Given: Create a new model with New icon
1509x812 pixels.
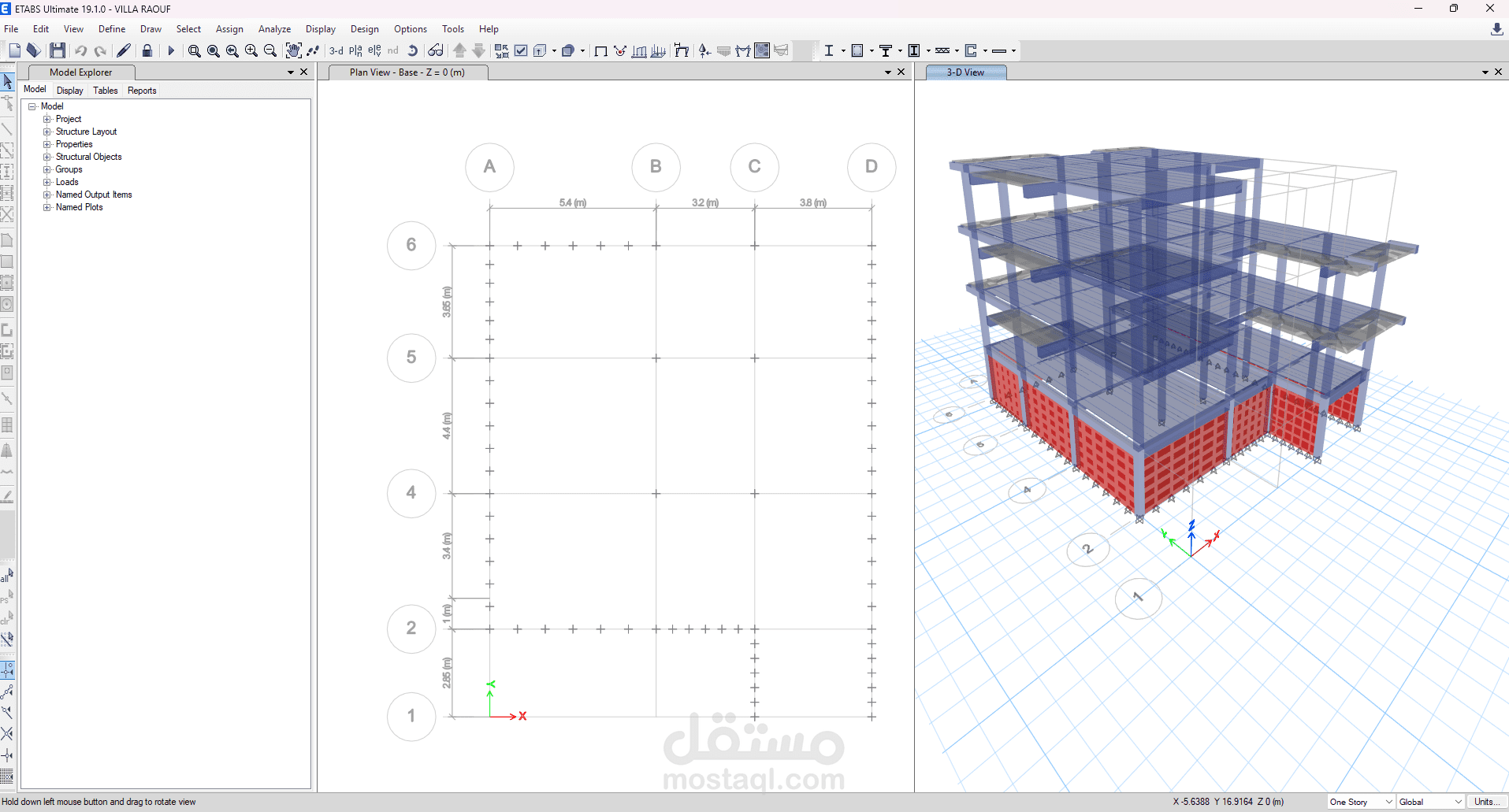Looking at the screenshot, I should tap(14, 50).
